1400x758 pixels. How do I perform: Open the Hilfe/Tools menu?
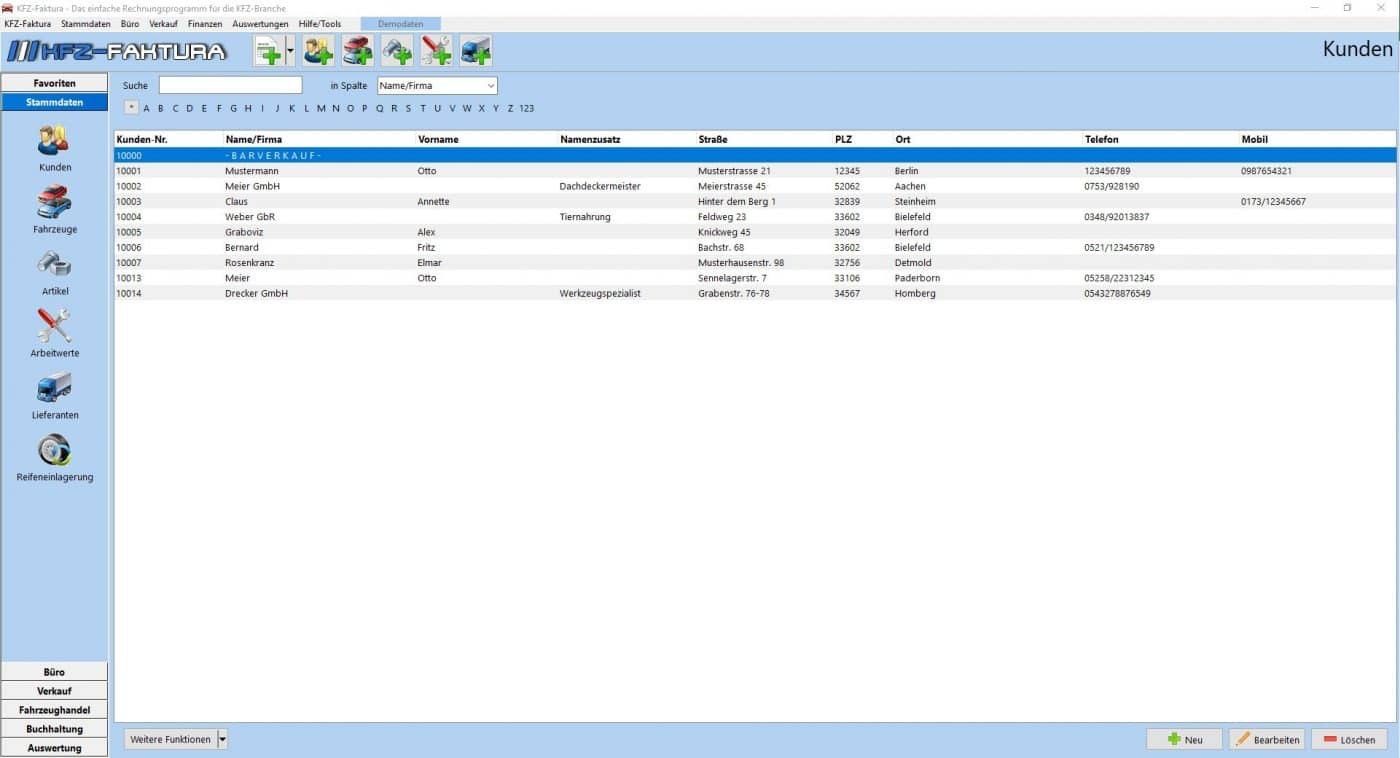tap(319, 23)
